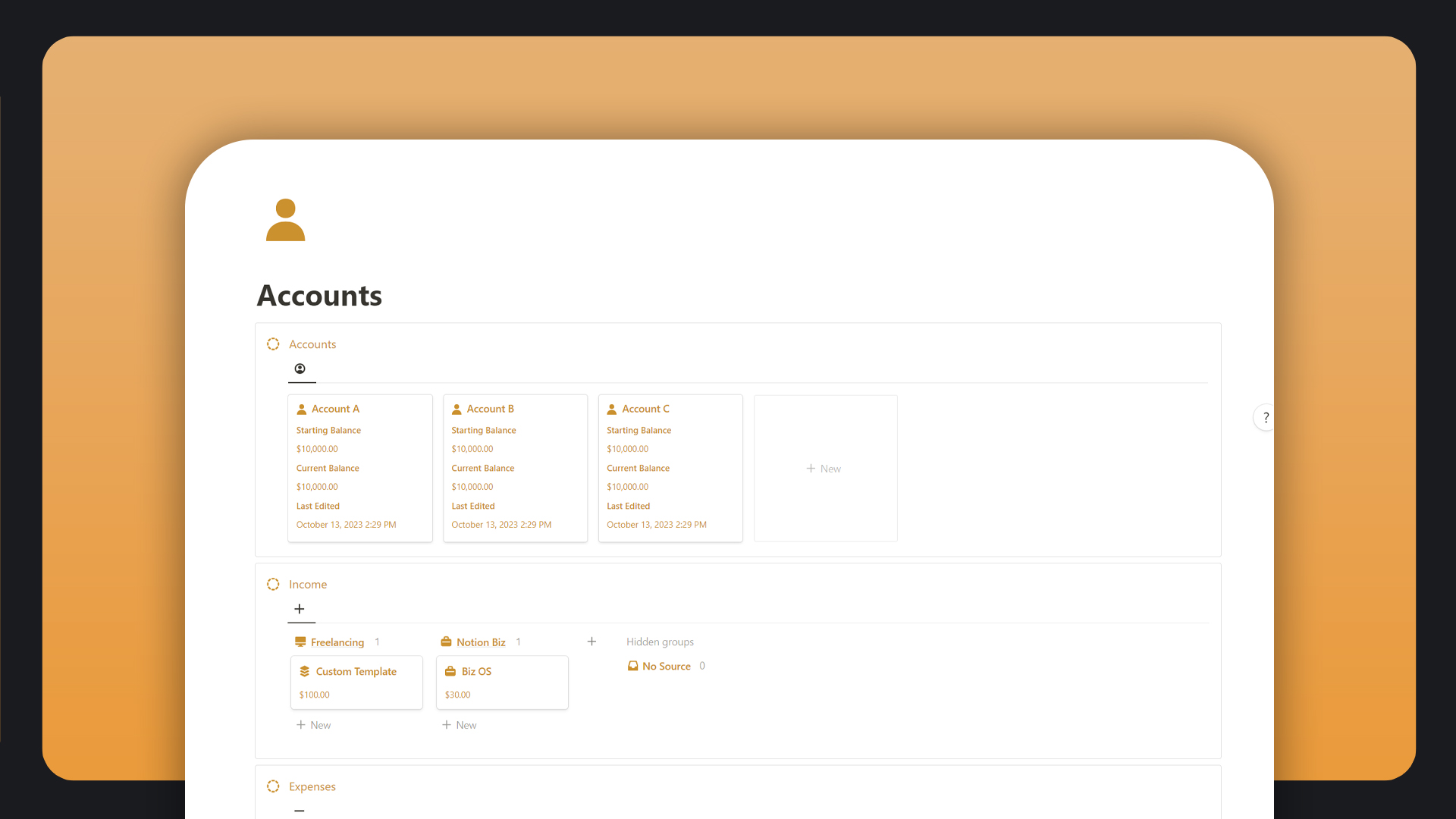
Task: Select the plus view tab under Income
Action: (x=300, y=609)
